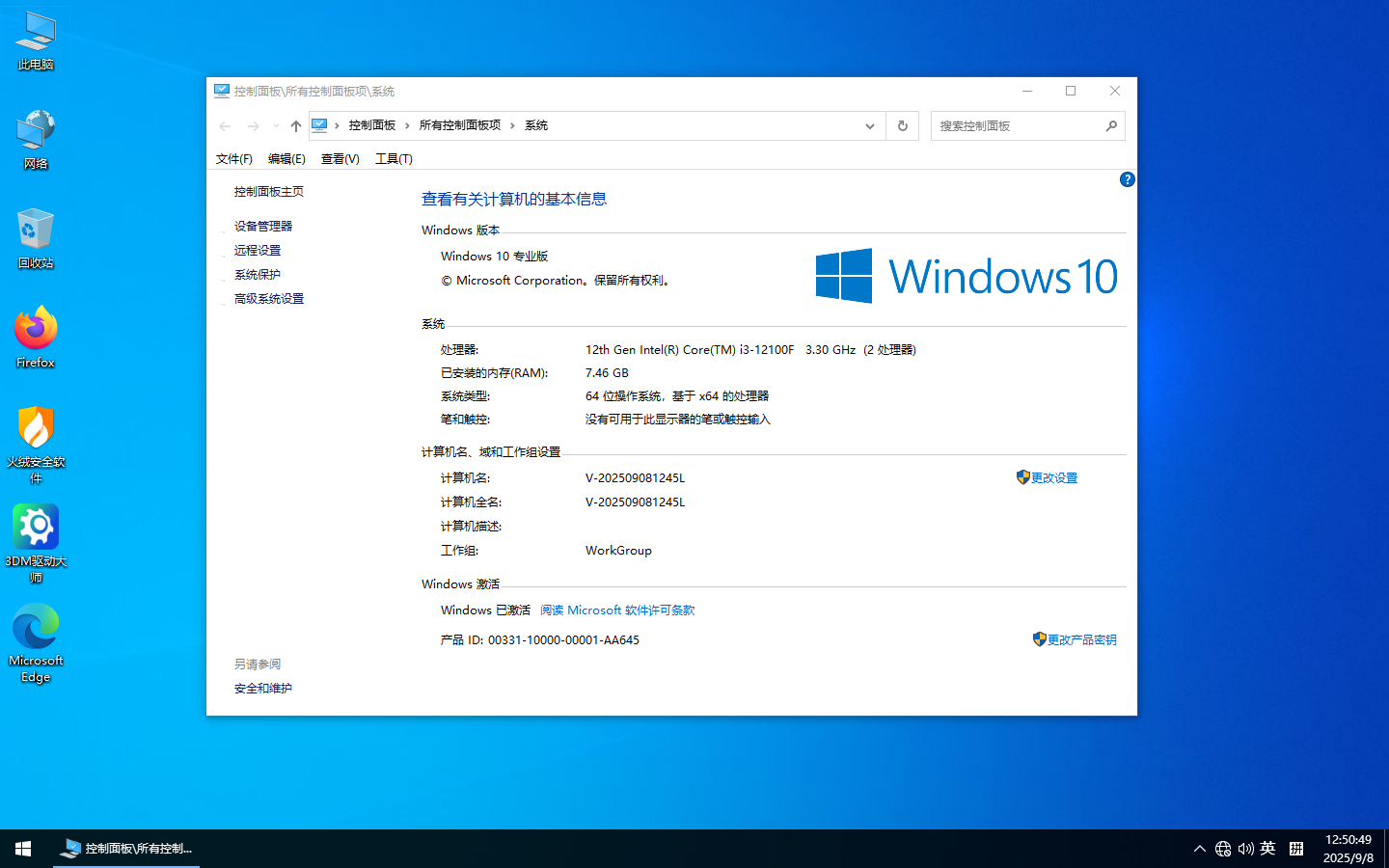
Task: Open the 回收站 (Recycle Bin)
Action: pyautogui.click(x=36, y=231)
